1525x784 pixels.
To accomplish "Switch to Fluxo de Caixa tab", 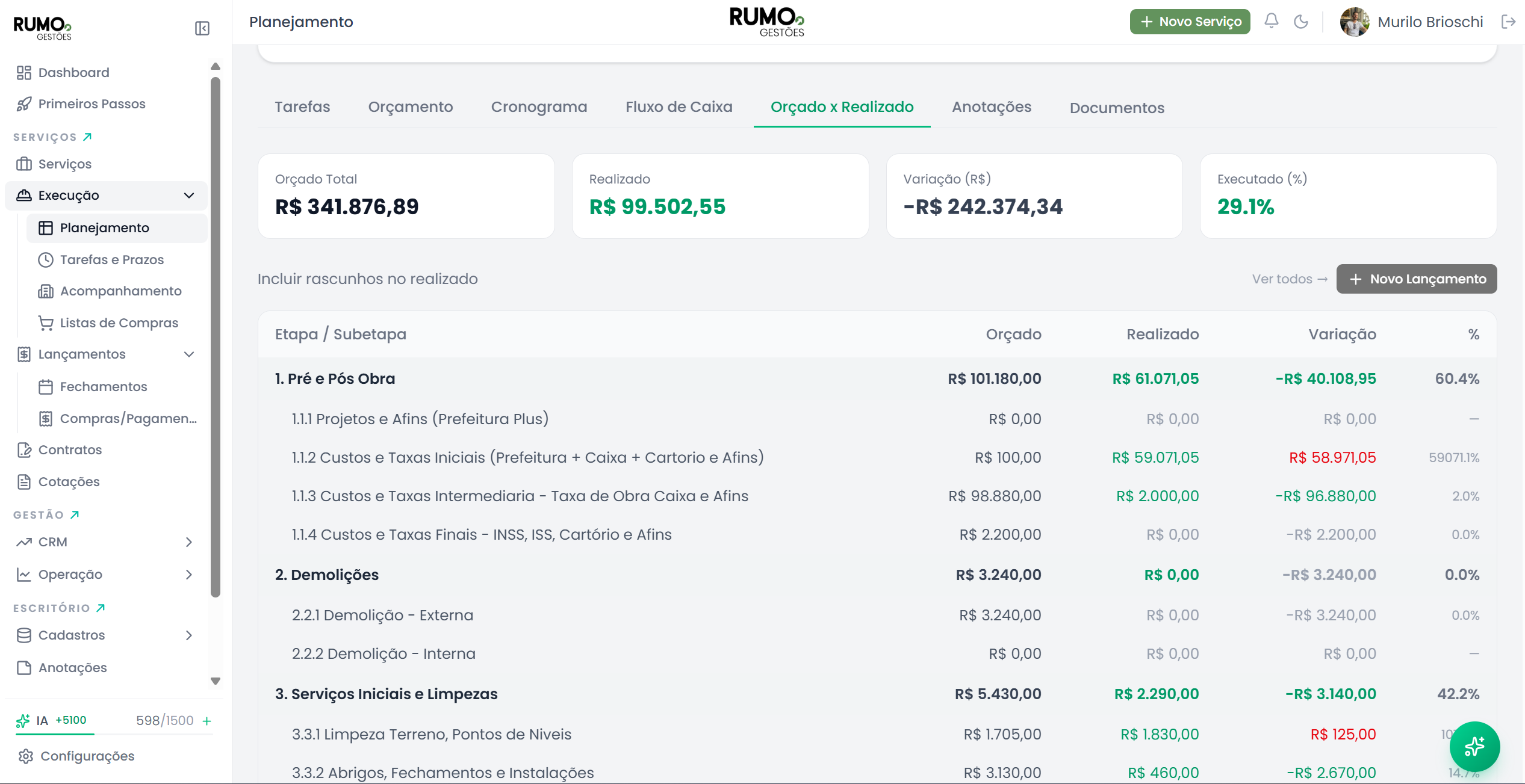I will (679, 106).
